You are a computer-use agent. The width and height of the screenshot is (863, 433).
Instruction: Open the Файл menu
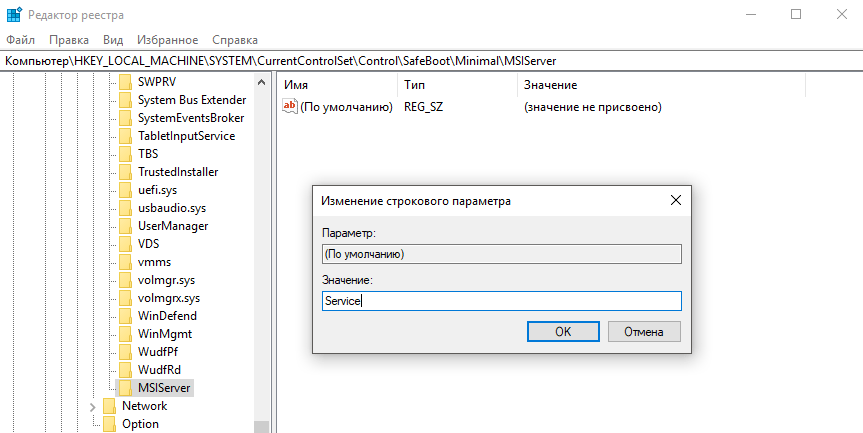[20, 40]
